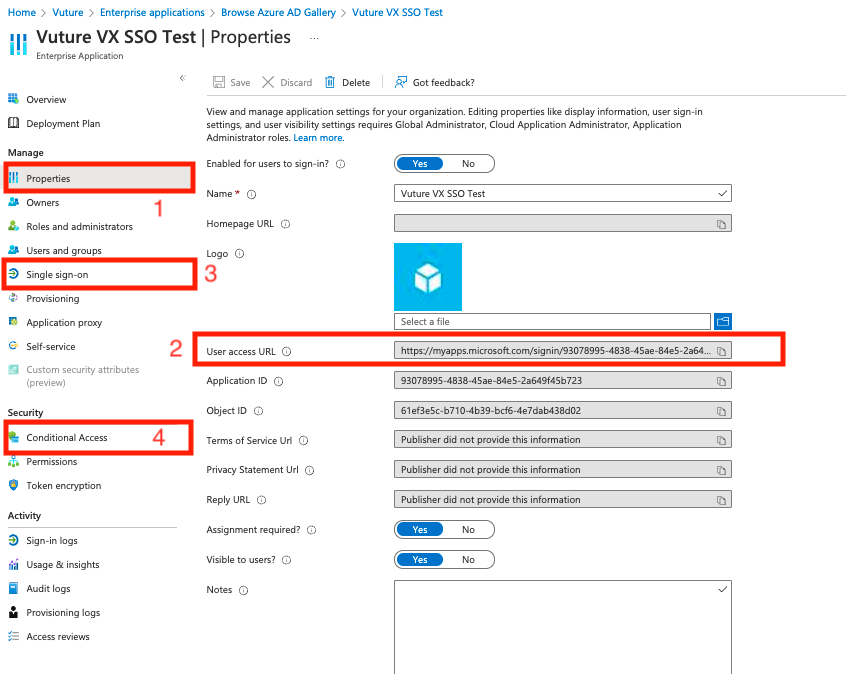
Task: Open Provisioning in the sidebar
Action: (52, 298)
